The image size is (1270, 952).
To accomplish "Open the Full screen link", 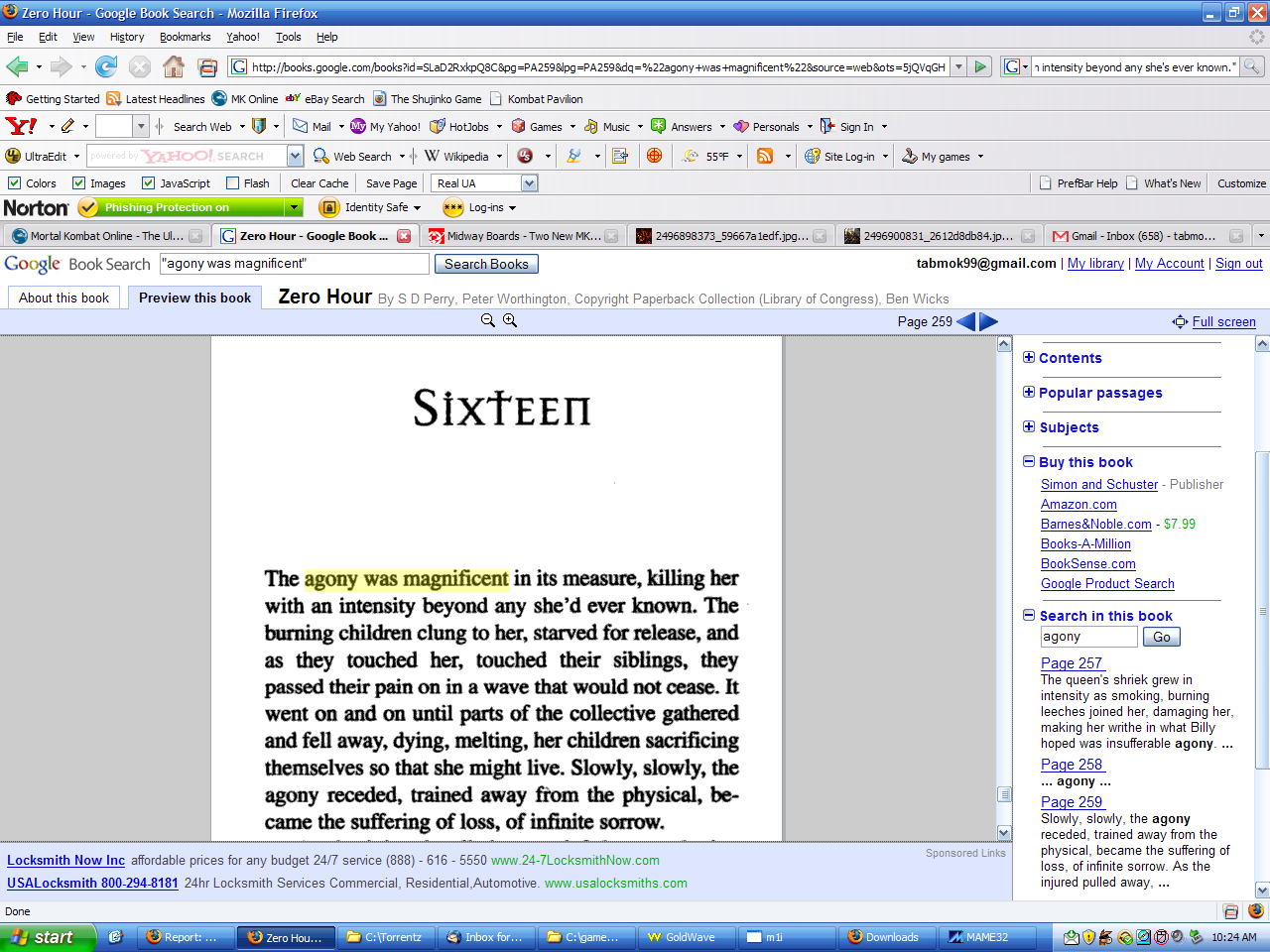I will click(x=1223, y=321).
